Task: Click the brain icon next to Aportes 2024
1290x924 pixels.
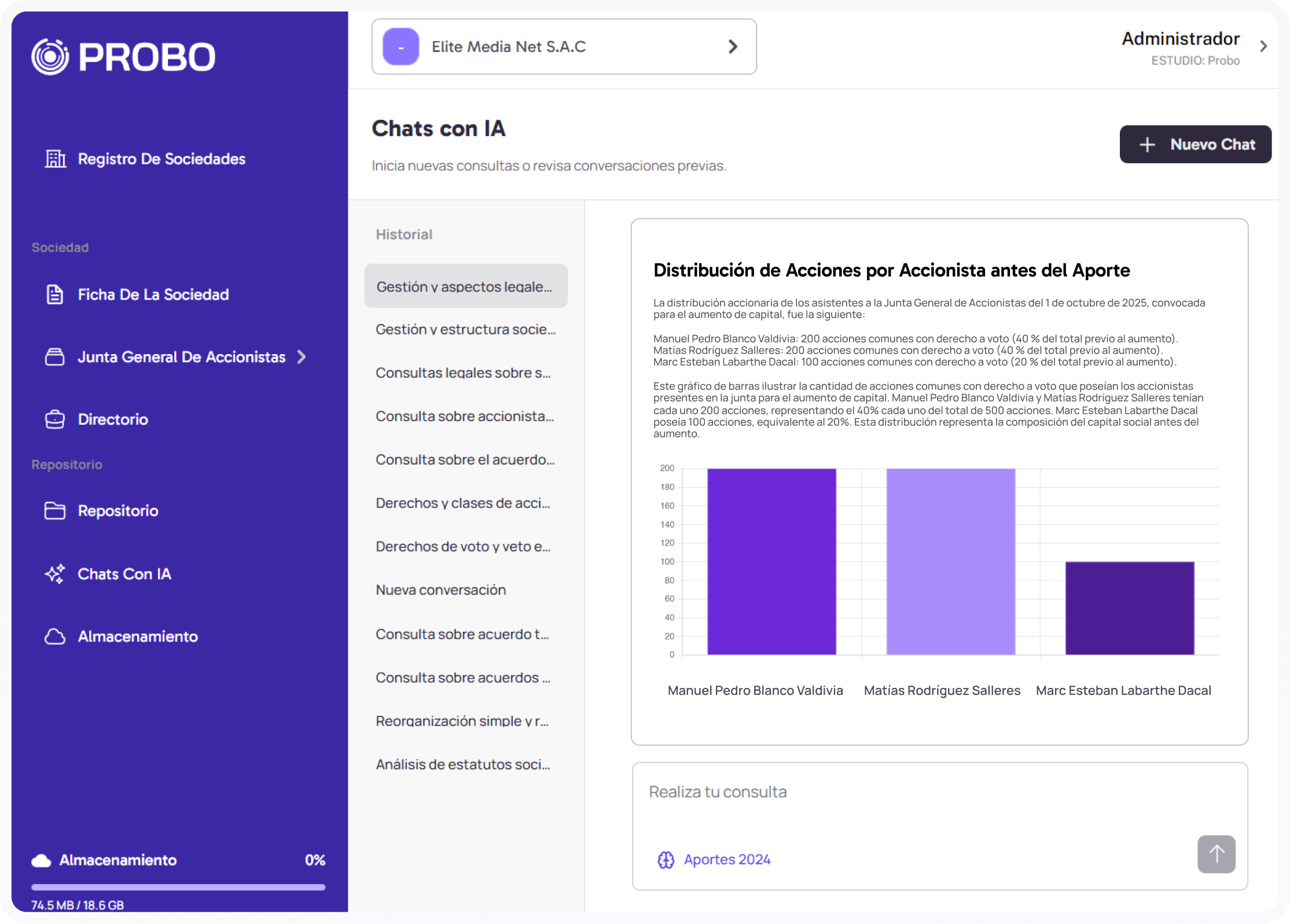Action: 666,860
